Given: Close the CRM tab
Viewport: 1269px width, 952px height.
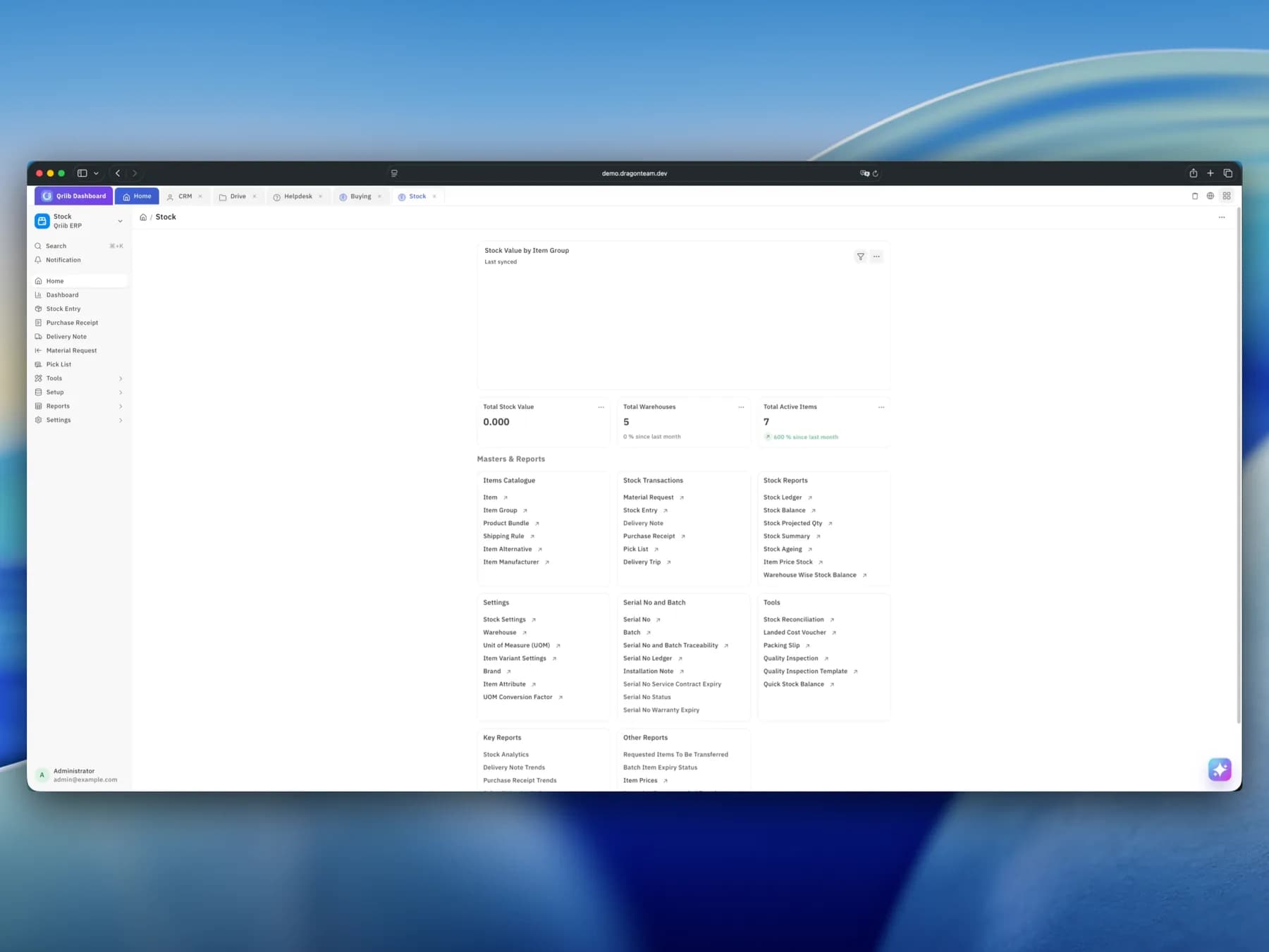Looking at the screenshot, I should click(x=200, y=197).
